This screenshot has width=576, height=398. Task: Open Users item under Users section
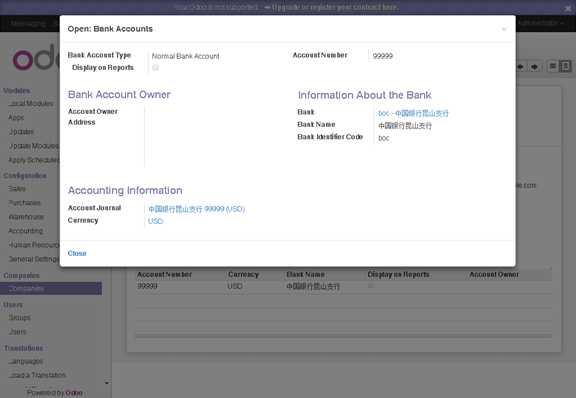coord(18,332)
